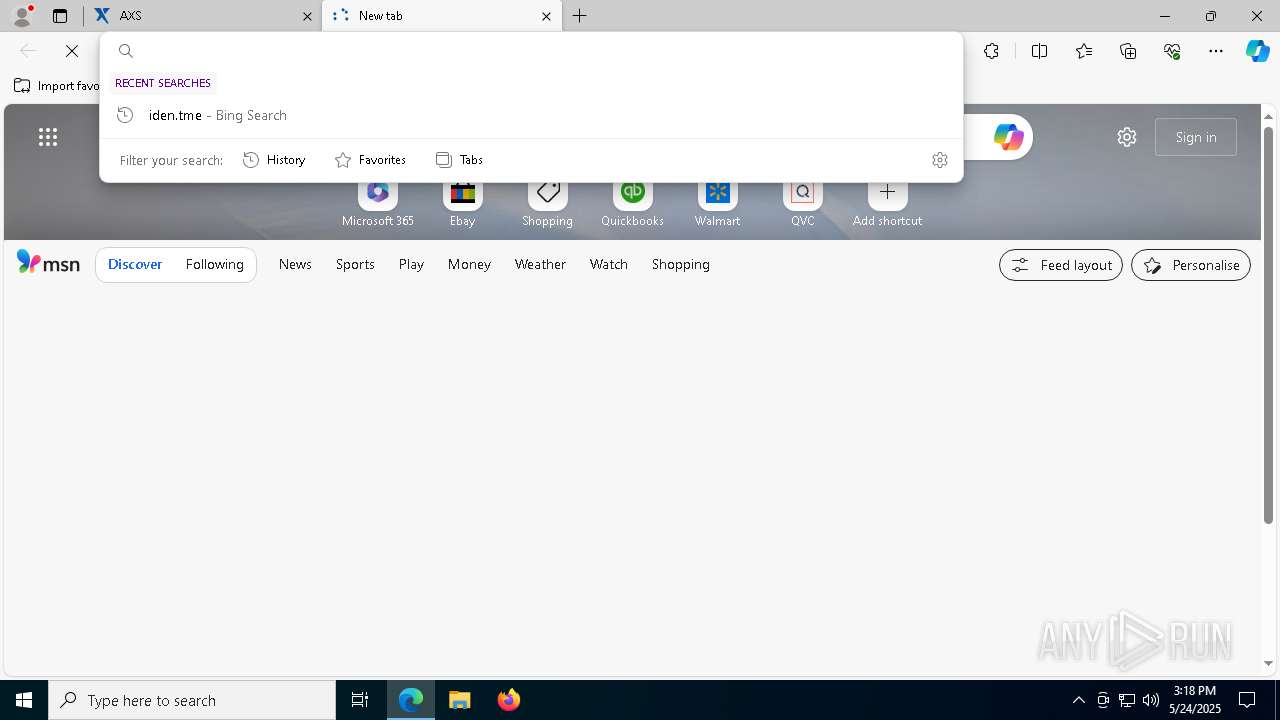Stop loading the page
The width and height of the screenshot is (1280, 720).
[x=72, y=51]
